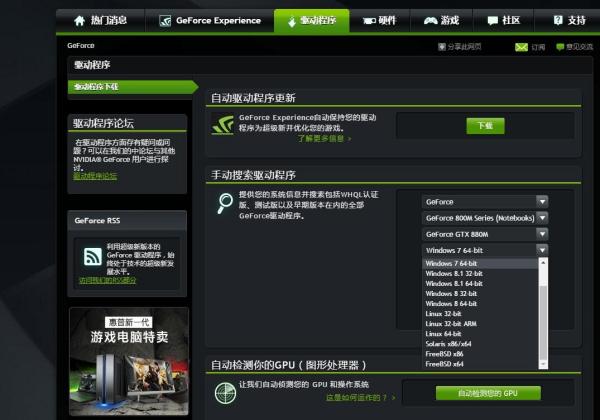This screenshot has height=420, width=600.
Task: Select 驱动程序下载 in the sidebar
Action: coord(132,87)
